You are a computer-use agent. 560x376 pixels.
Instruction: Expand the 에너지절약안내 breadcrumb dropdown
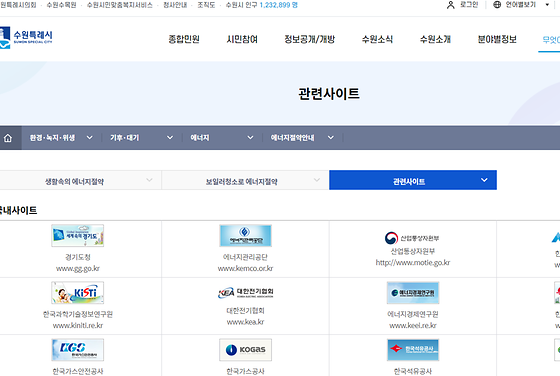point(331,138)
